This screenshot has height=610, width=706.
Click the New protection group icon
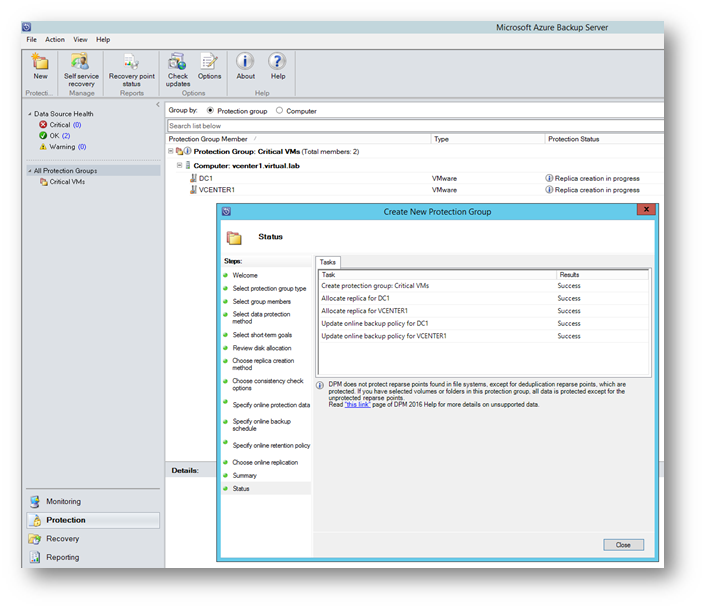coord(40,61)
